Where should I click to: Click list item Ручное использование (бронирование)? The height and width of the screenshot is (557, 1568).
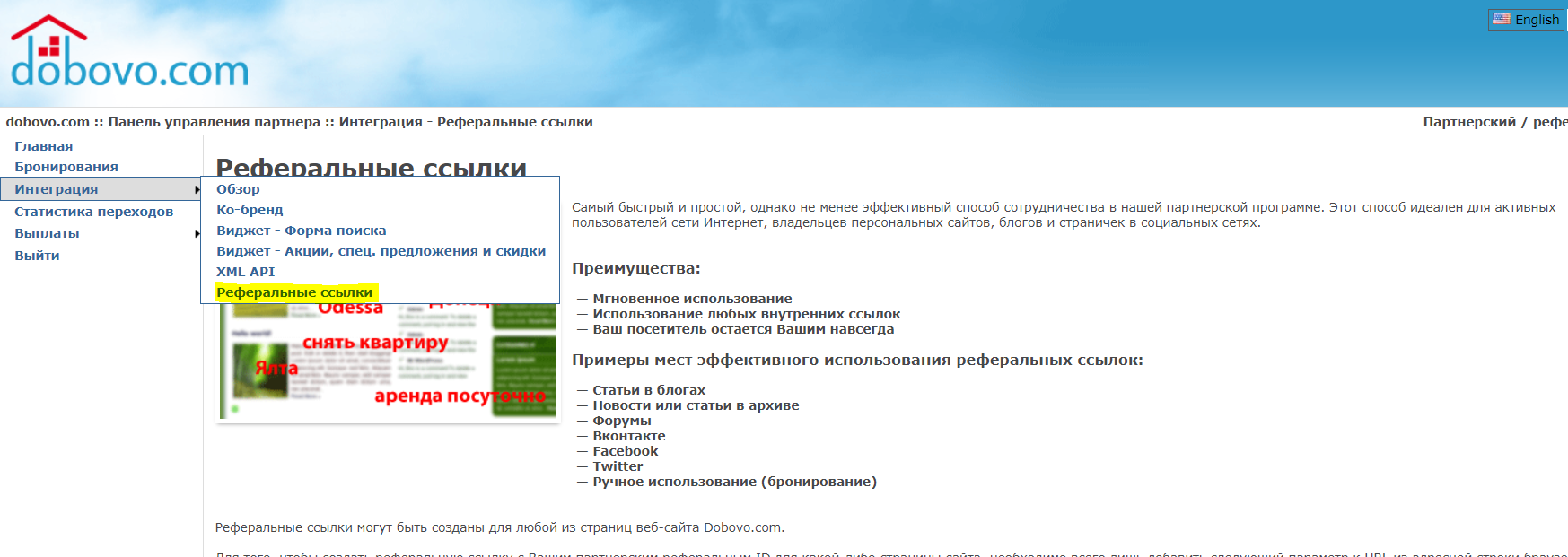point(734,482)
